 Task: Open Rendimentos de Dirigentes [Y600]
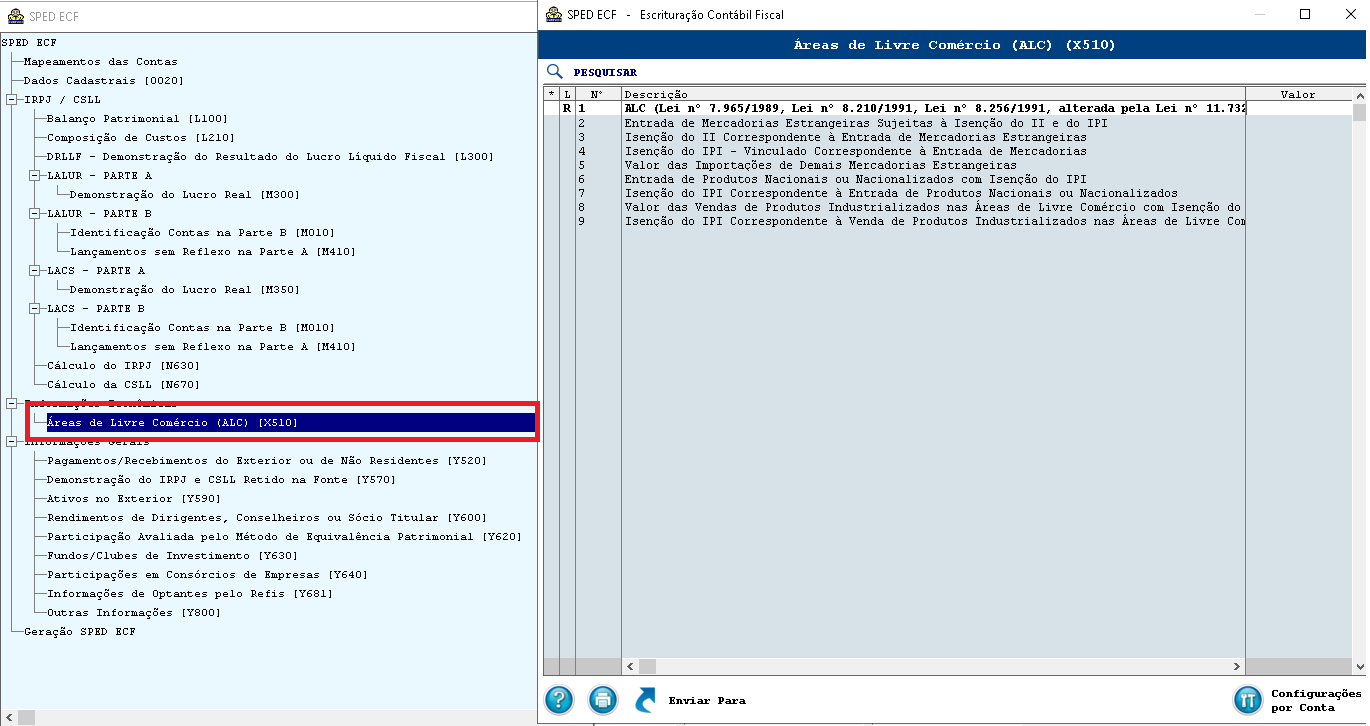click(x=267, y=517)
